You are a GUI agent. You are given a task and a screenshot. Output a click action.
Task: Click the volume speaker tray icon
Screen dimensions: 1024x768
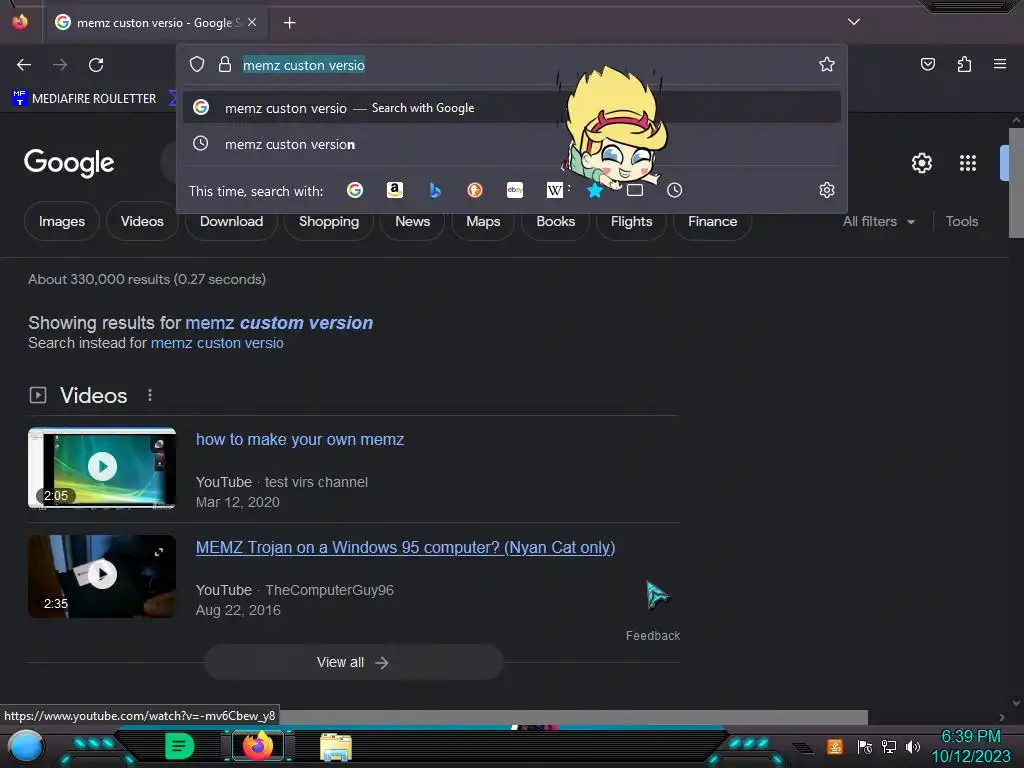pyautogui.click(x=913, y=746)
